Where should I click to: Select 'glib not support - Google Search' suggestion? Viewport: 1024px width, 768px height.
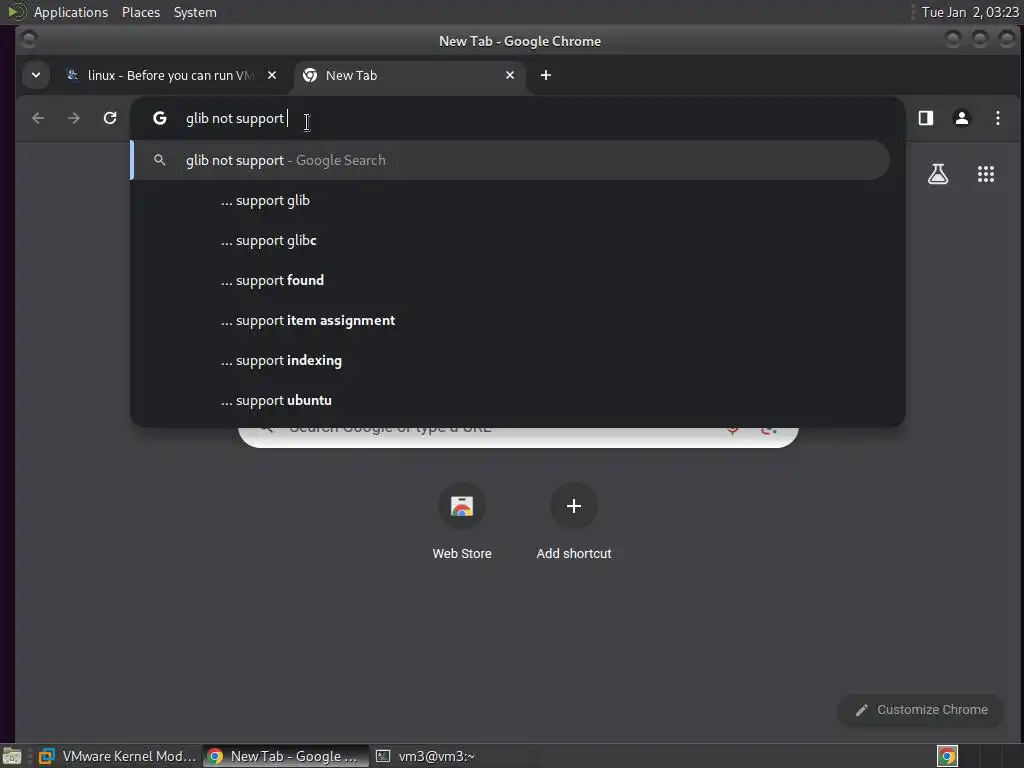510,160
